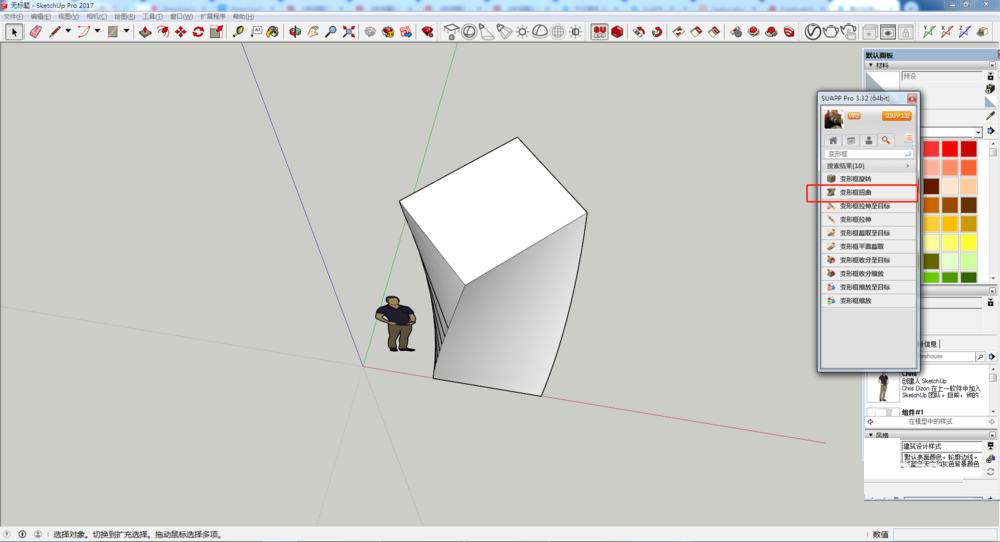Open the 窗口(W) menu

pyautogui.click(x=182, y=17)
